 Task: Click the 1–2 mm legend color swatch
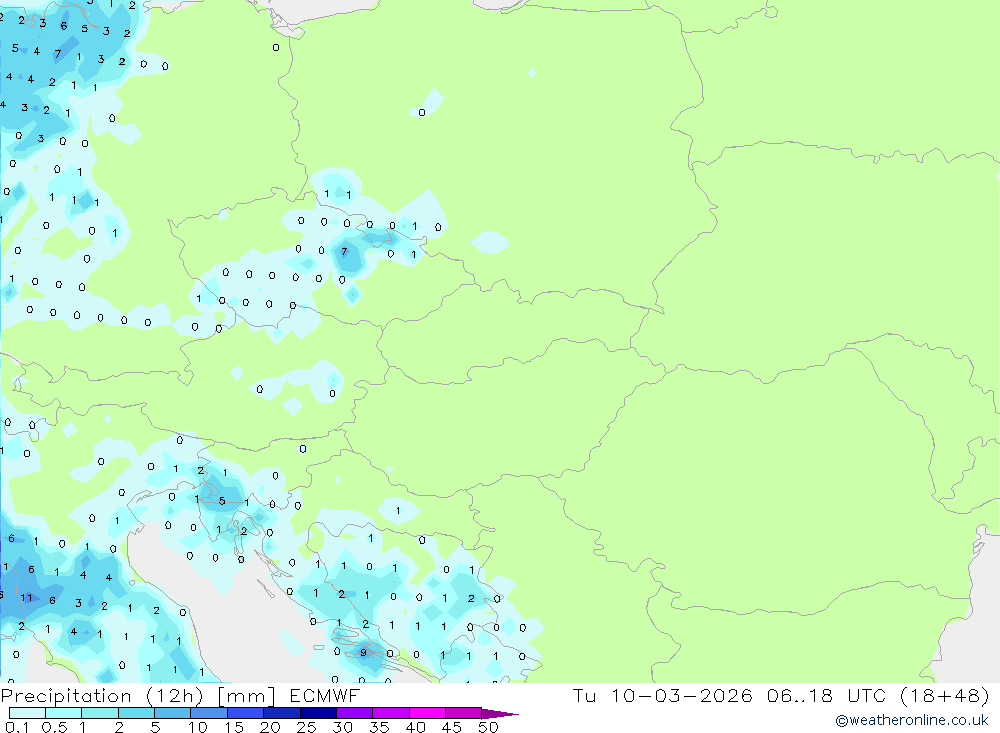(x=100, y=713)
